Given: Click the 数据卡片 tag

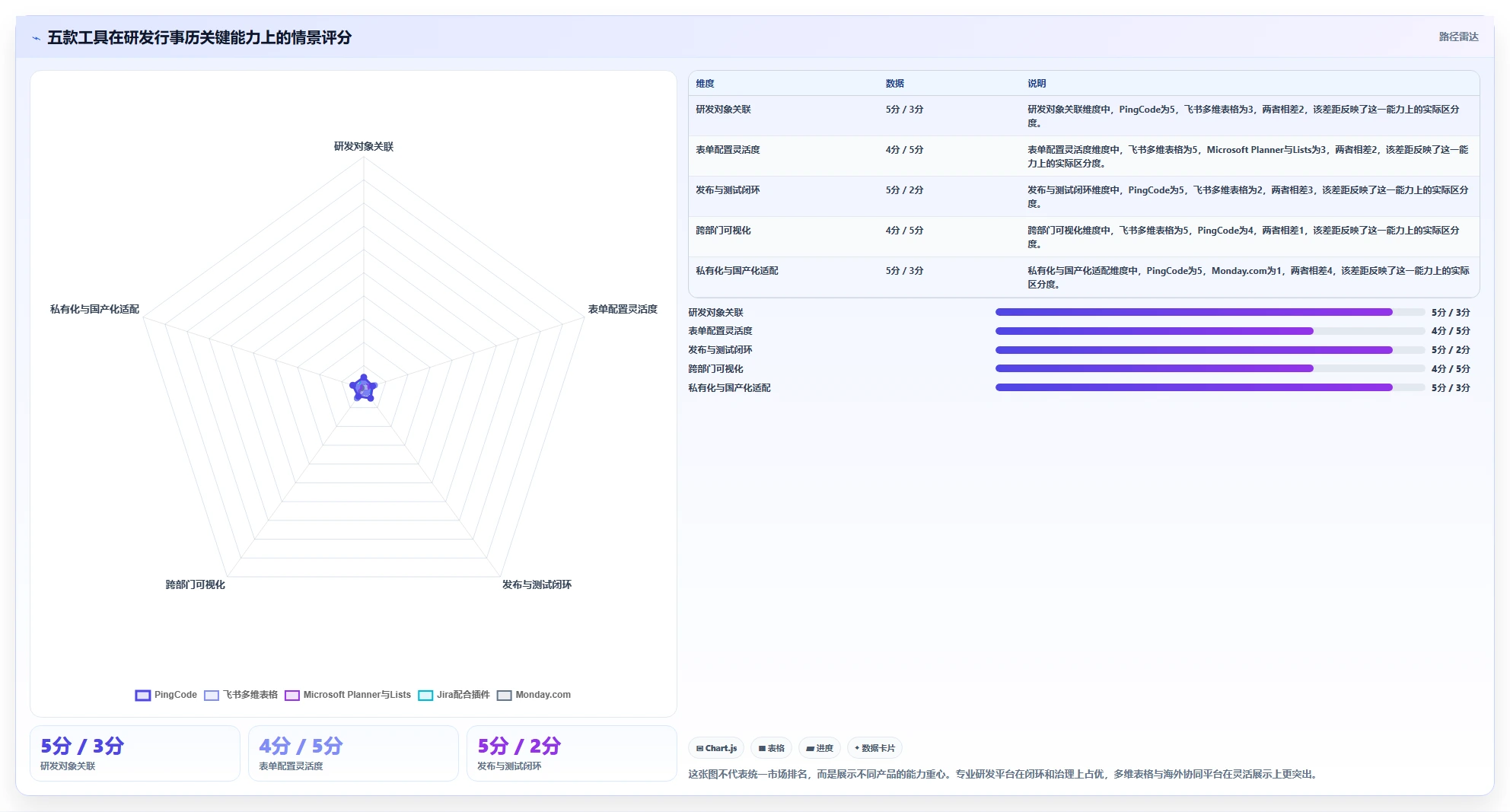Looking at the screenshot, I should pyautogui.click(x=874, y=748).
